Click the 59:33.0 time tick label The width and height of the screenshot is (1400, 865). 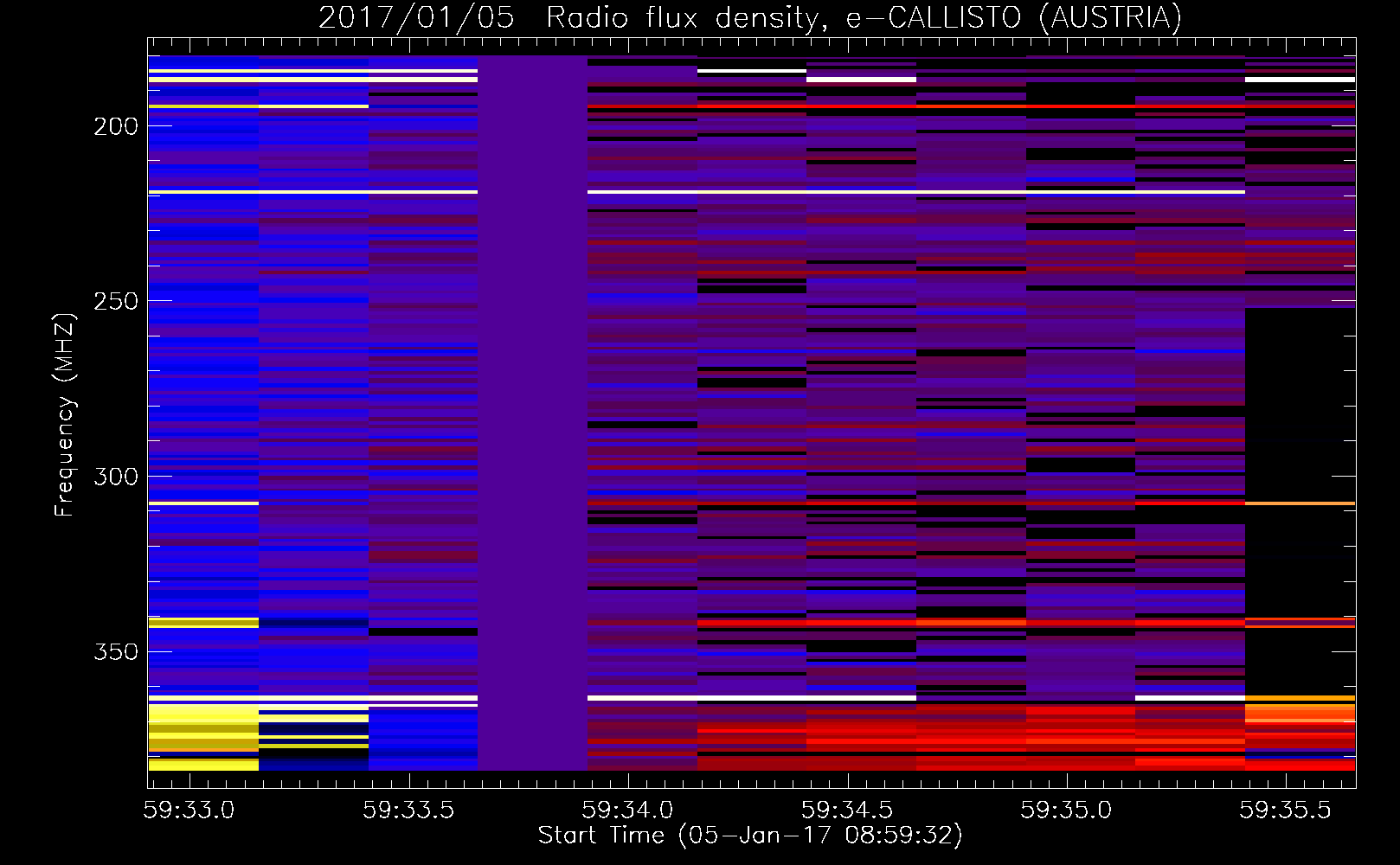tap(189, 810)
